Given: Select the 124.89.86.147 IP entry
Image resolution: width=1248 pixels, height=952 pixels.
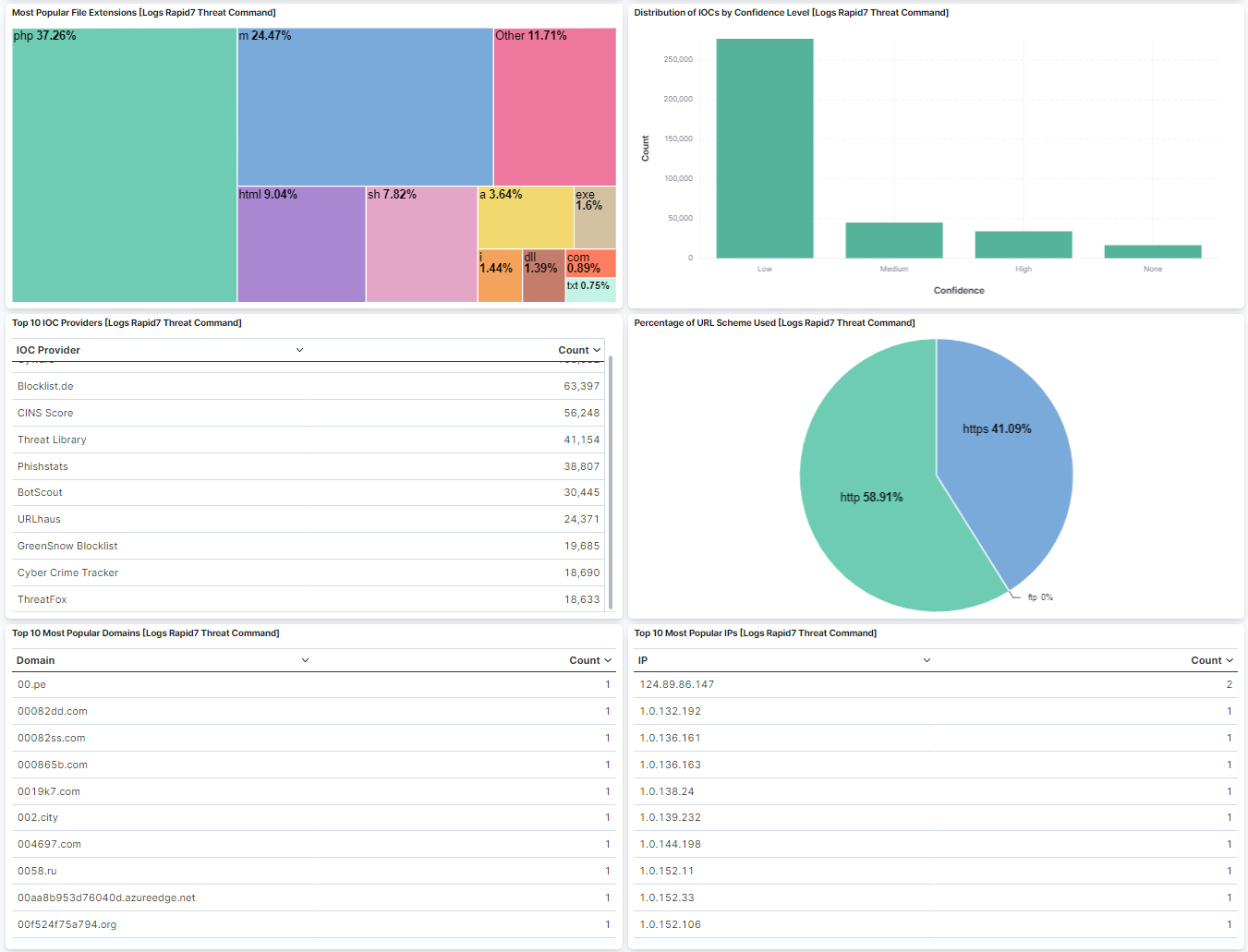Looking at the screenshot, I should pyautogui.click(x=677, y=684).
